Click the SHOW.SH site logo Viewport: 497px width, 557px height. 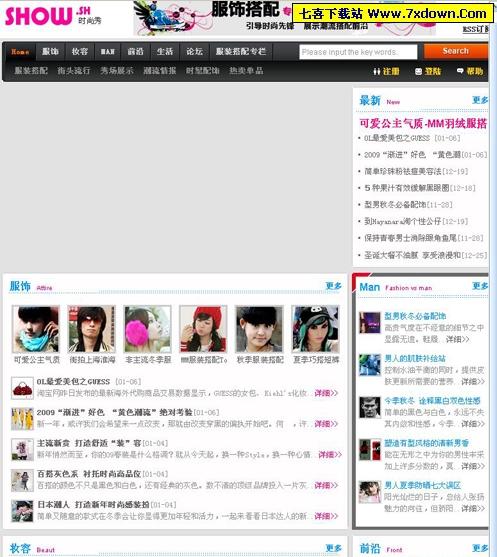coord(53,16)
